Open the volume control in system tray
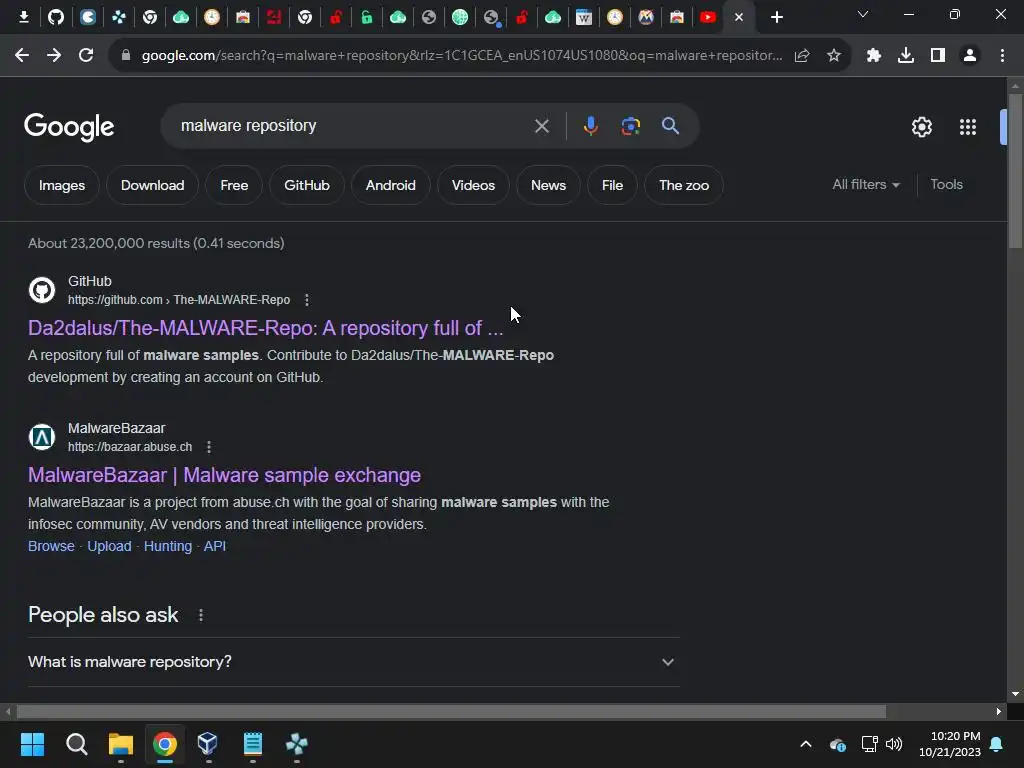Viewport: 1024px width, 768px height. 894,744
